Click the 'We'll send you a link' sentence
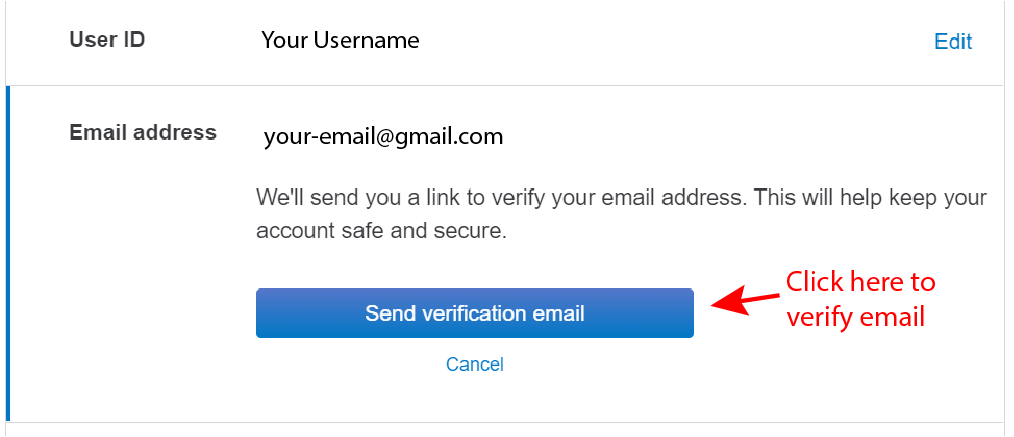The width and height of the screenshot is (1014, 437). click(x=620, y=196)
